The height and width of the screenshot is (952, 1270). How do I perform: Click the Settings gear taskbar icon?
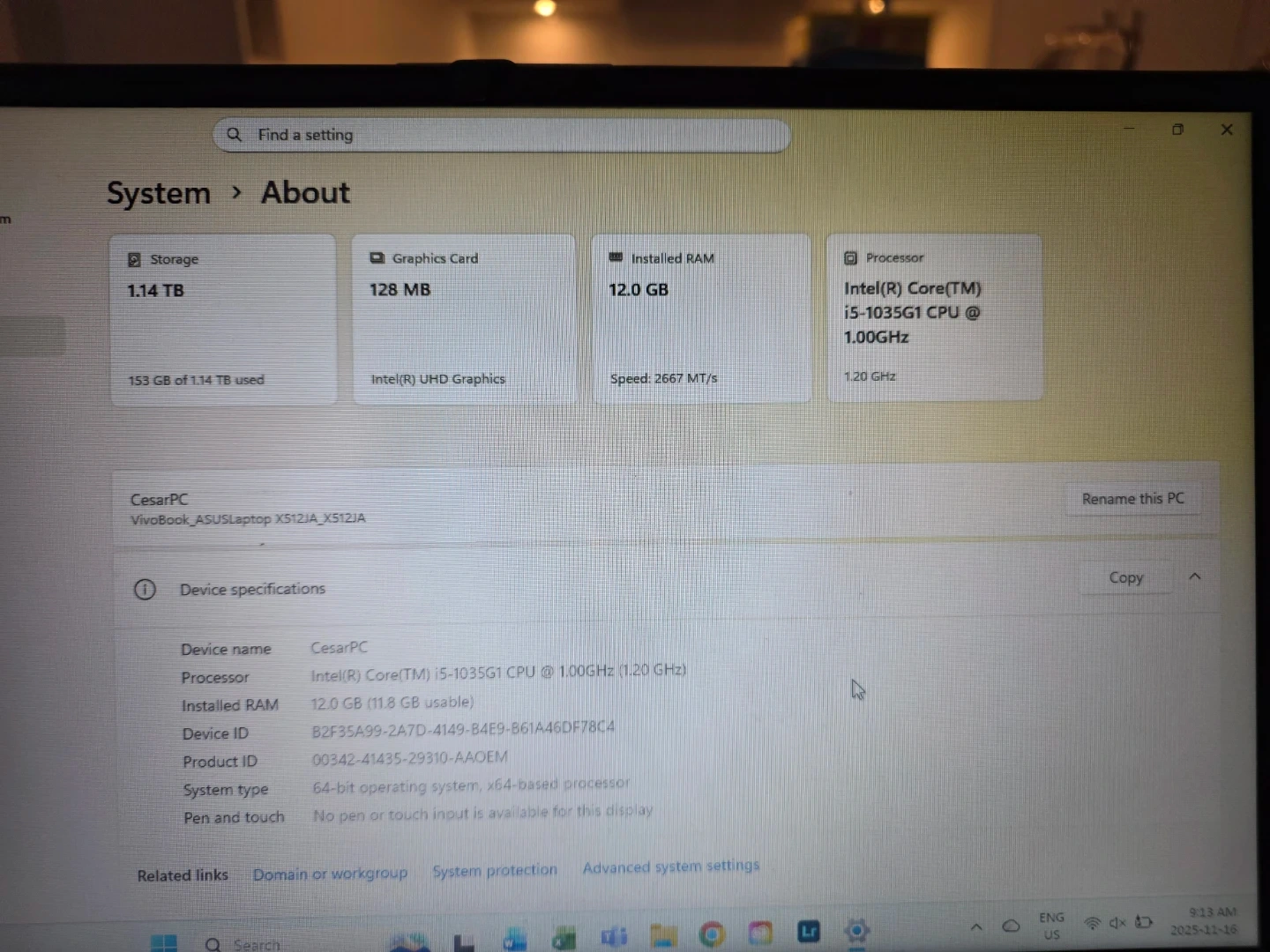click(856, 930)
